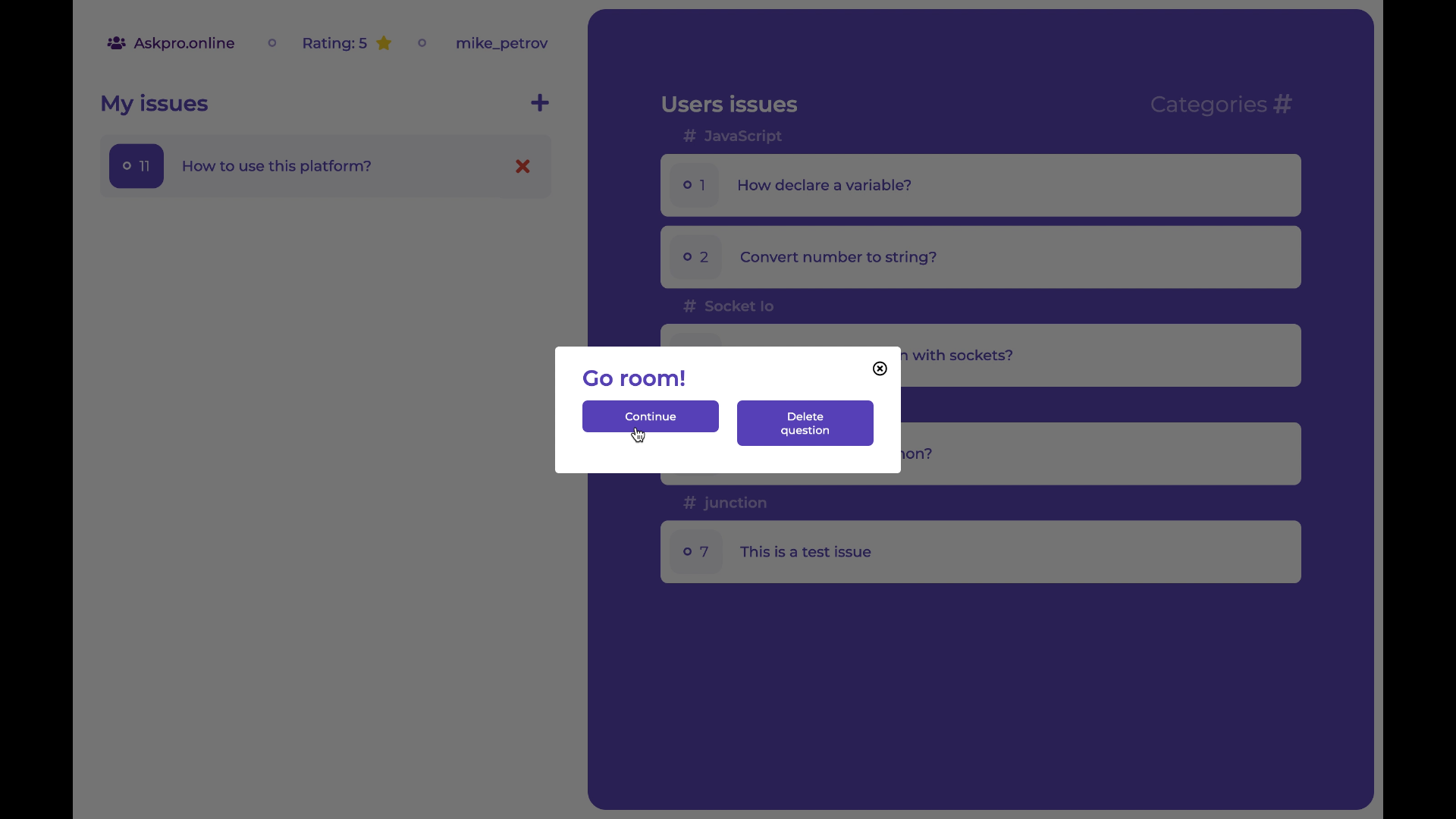Click red X to delete my issue
The image size is (1456, 819).
coord(522,166)
